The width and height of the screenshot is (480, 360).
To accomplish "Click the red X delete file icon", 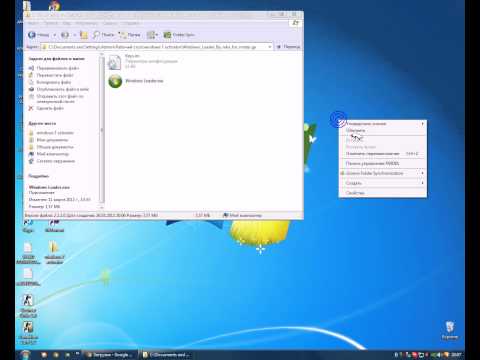I will click(31, 108).
